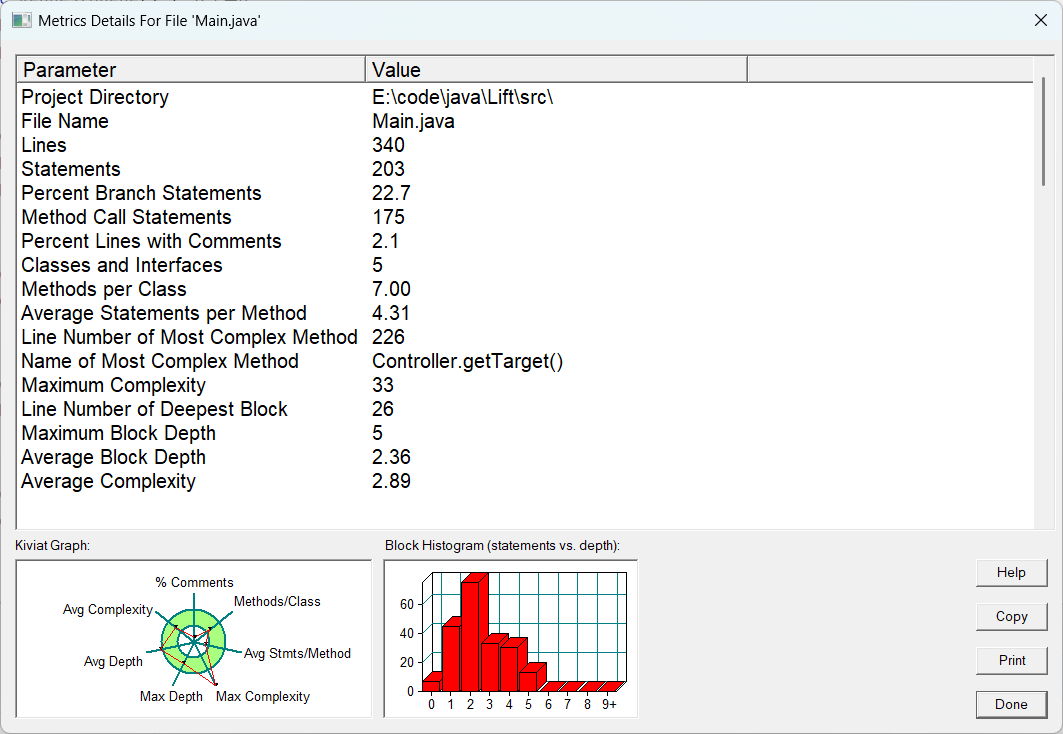1063x734 pixels.
Task: Click the Value column header
Action: click(x=555, y=70)
